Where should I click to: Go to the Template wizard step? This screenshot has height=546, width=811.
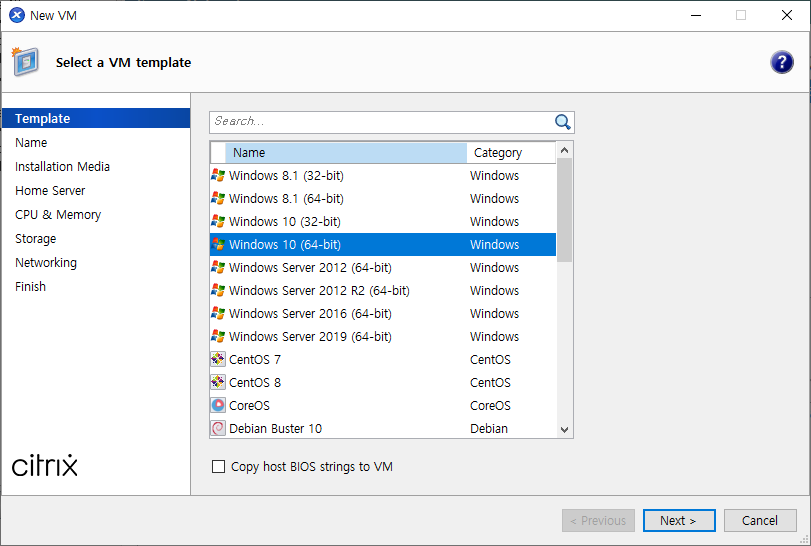(96, 118)
